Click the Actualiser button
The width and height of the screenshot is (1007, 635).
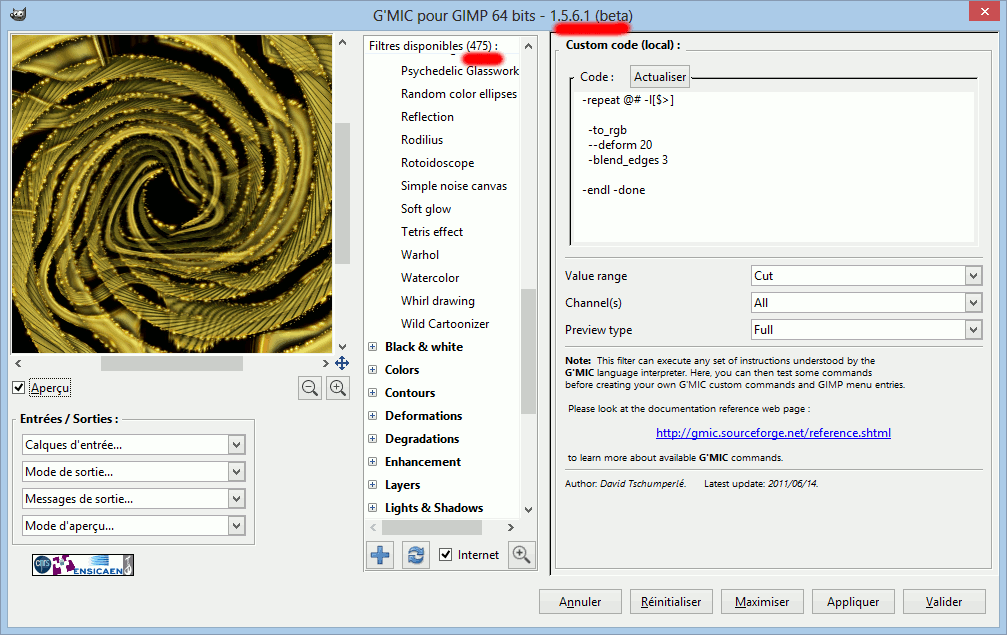(660, 76)
